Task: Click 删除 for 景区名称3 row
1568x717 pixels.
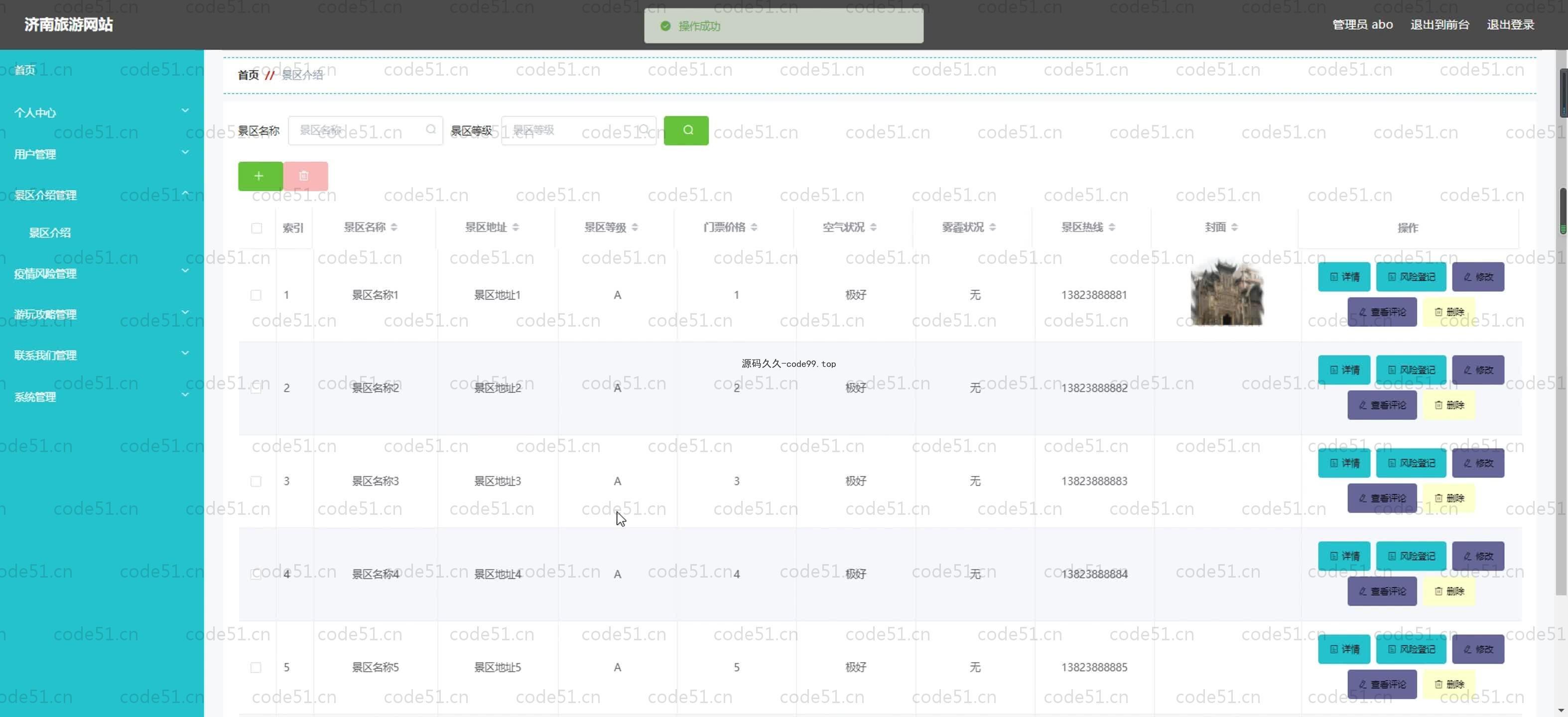Action: pyautogui.click(x=1448, y=498)
